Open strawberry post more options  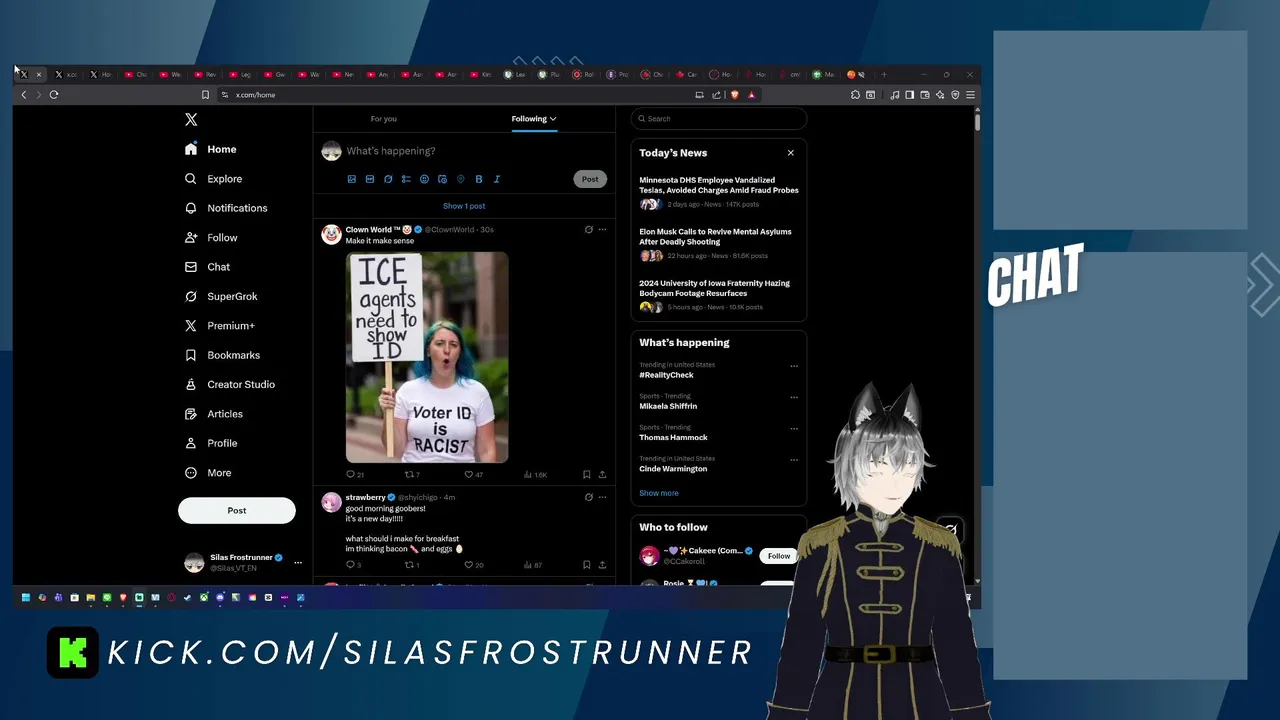(x=602, y=497)
